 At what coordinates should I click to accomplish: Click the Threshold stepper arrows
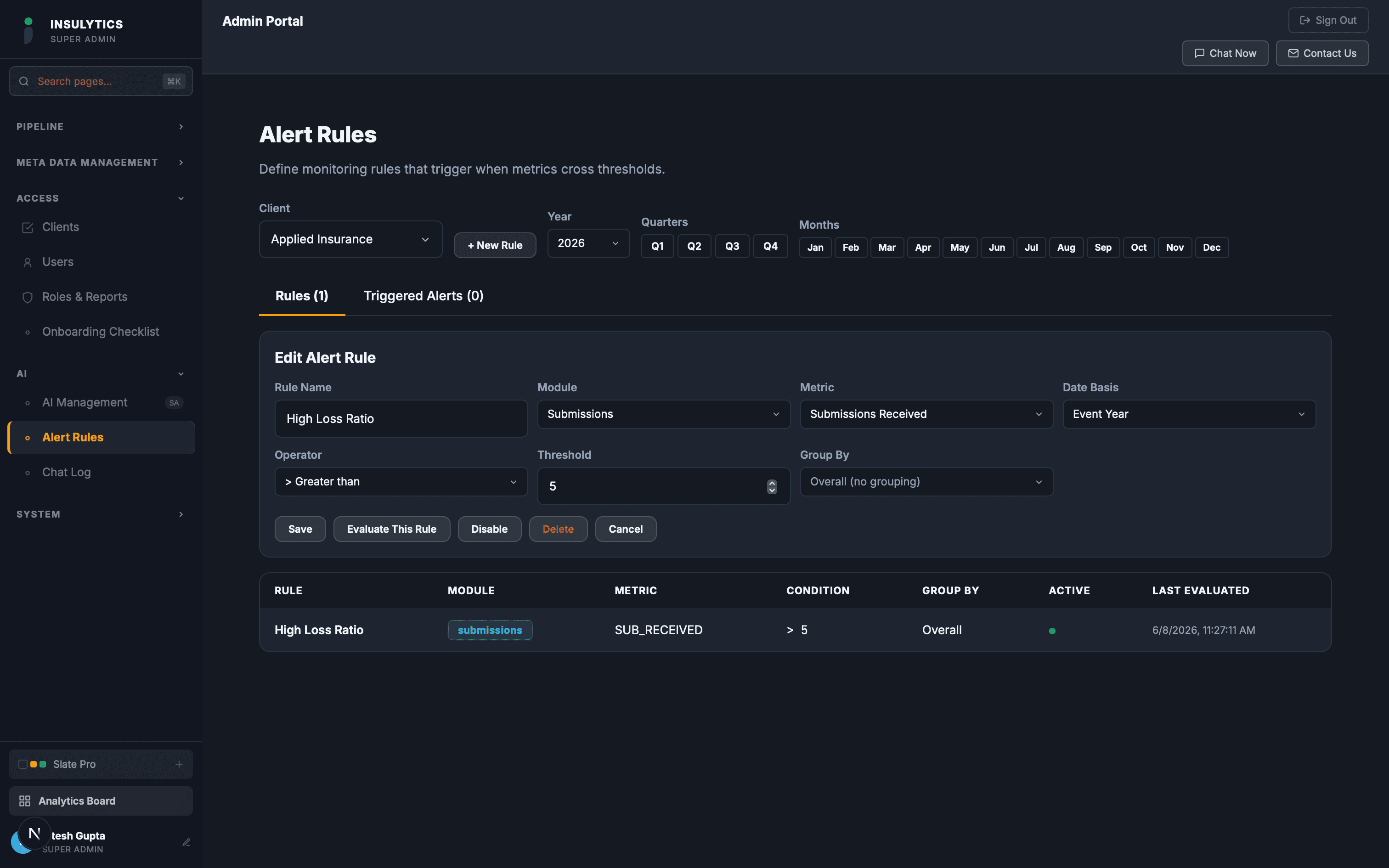[772, 487]
